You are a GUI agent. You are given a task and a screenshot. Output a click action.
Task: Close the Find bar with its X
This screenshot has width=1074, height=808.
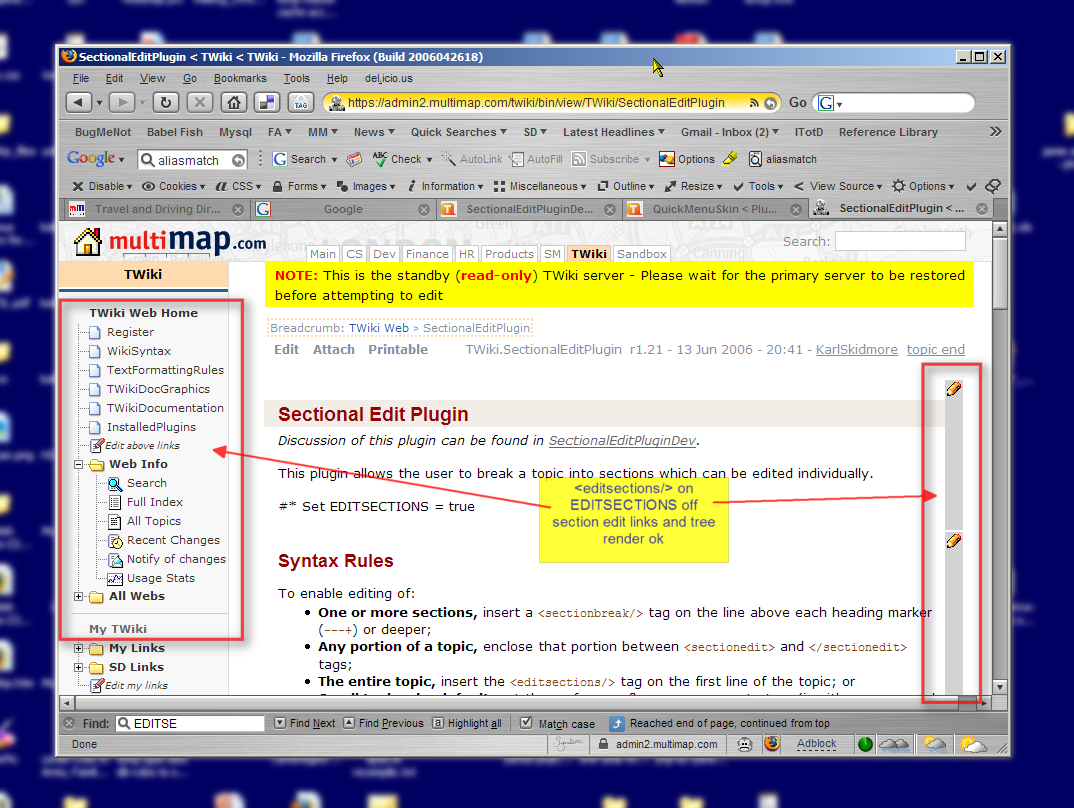click(x=69, y=723)
